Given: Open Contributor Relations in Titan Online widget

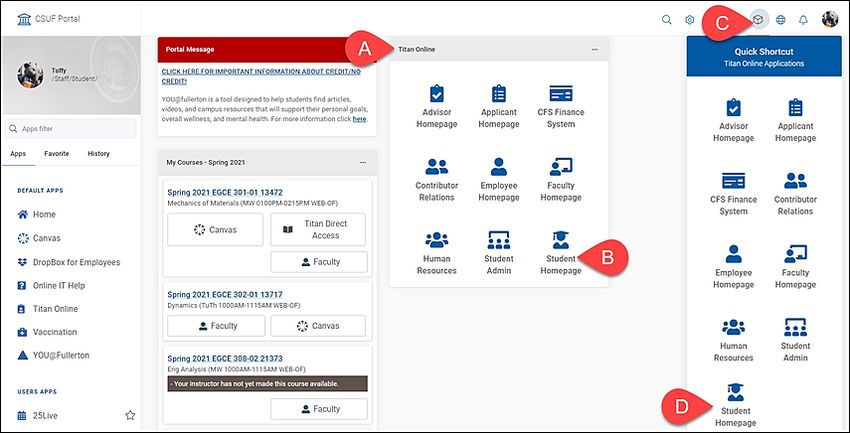Looking at the screenshot, I should tap(436, 179).
